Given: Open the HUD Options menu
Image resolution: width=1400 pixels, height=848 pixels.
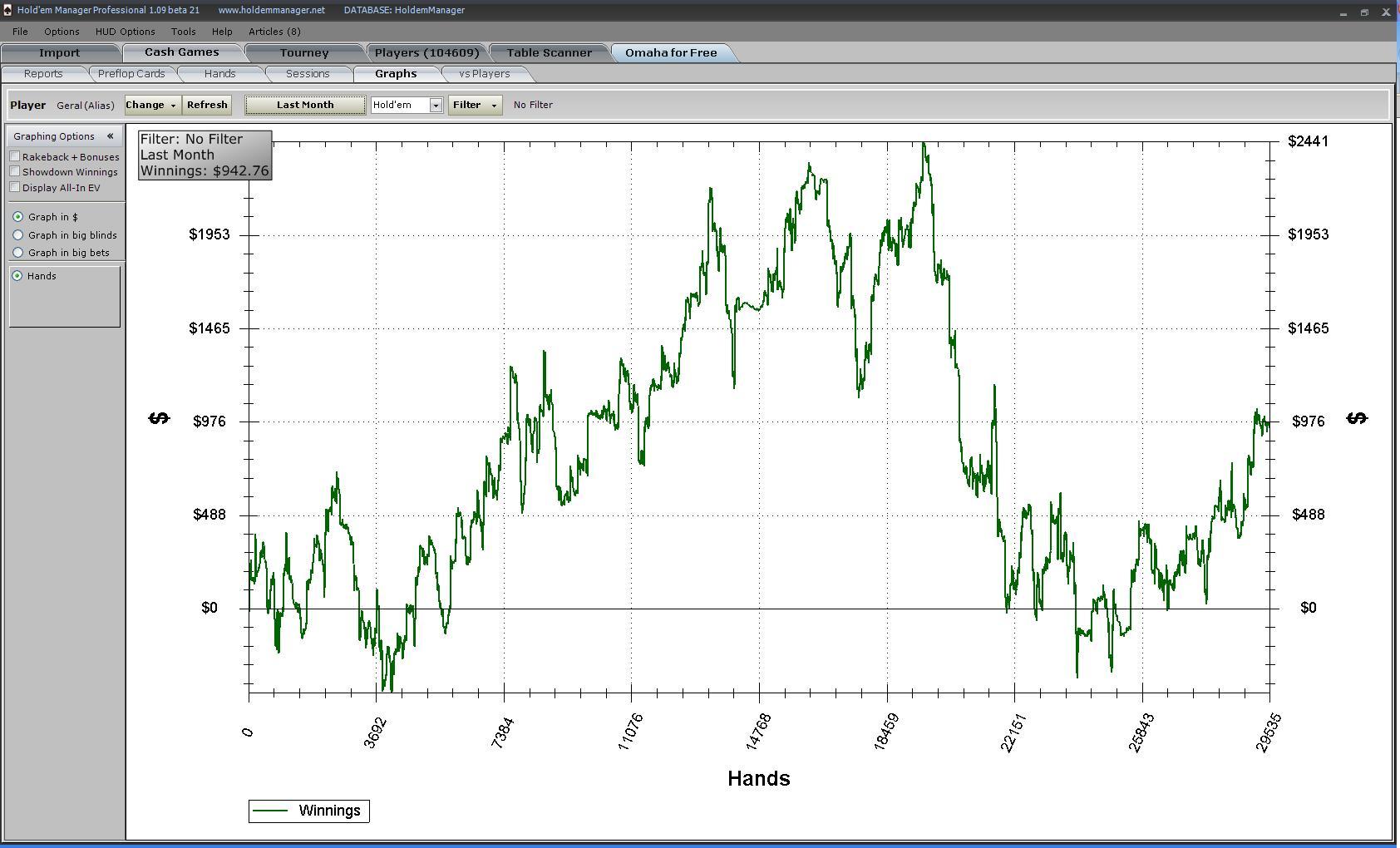Looking at the screenshot, I should pyautogui.click(x=125, y=32).
